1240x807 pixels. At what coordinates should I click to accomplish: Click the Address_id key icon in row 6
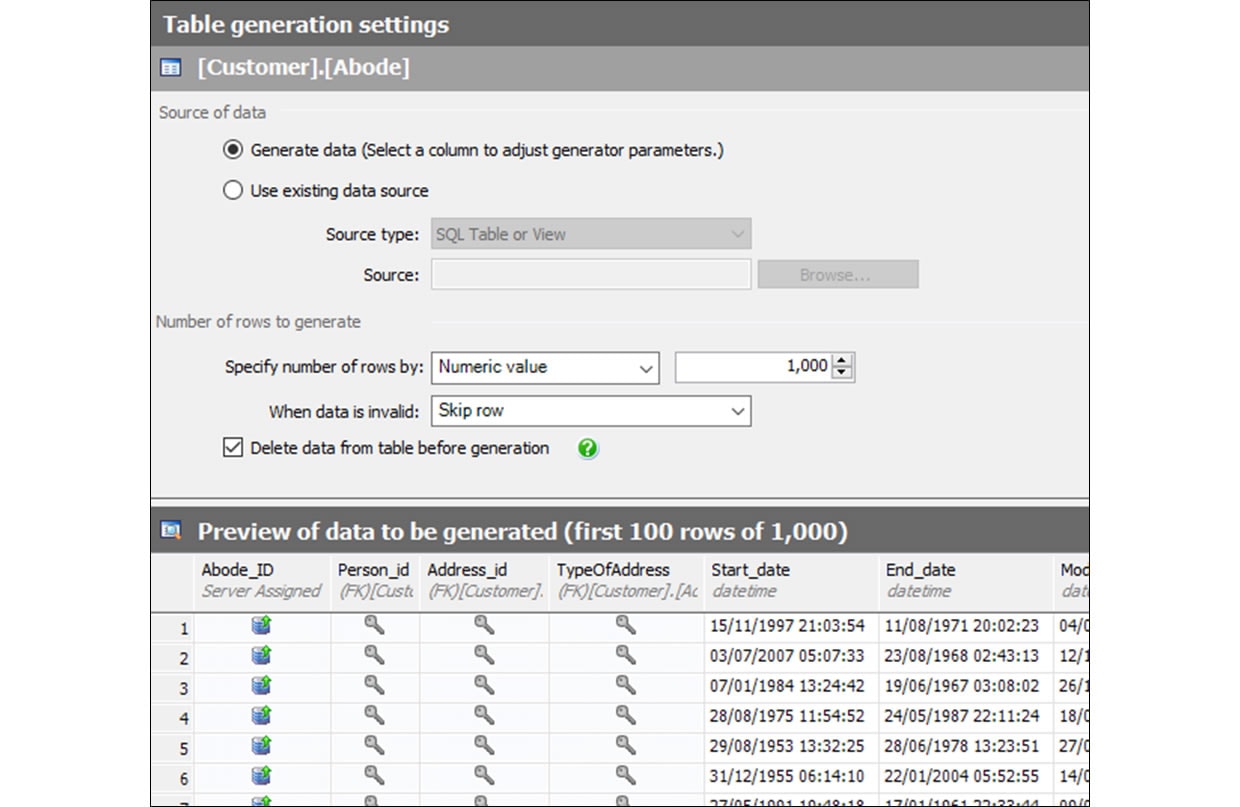pos(484,776)
